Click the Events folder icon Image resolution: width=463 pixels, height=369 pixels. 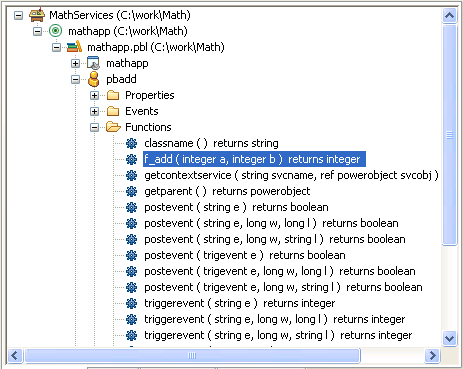tap(113, 111)
